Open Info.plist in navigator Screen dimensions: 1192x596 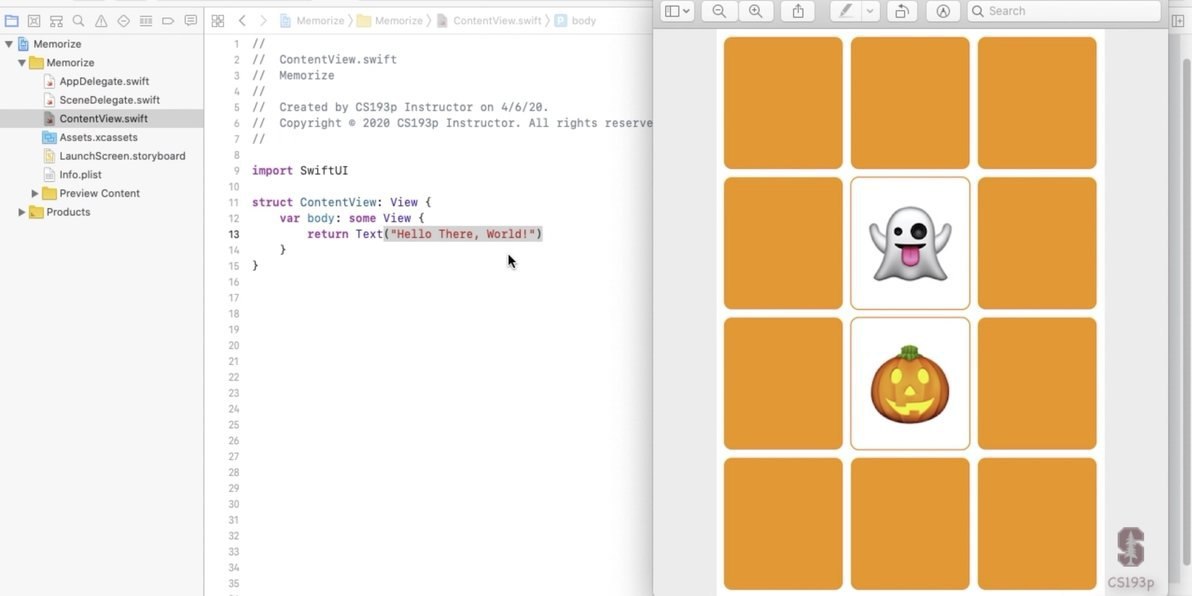(x=72, y=174)
